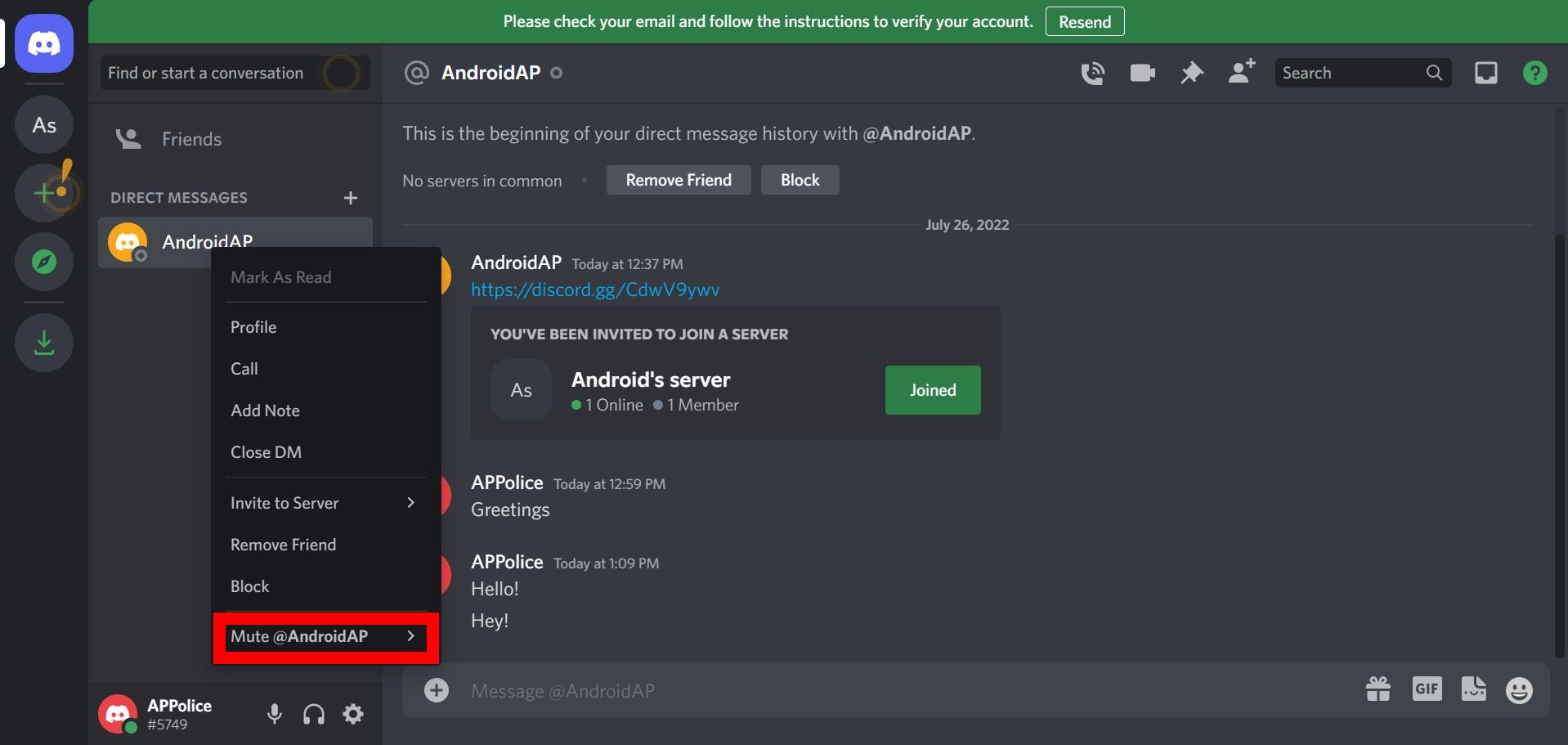Screen dimensions: 1568x745
Task: Open the help page
Action: click(x=1534, y=72)
